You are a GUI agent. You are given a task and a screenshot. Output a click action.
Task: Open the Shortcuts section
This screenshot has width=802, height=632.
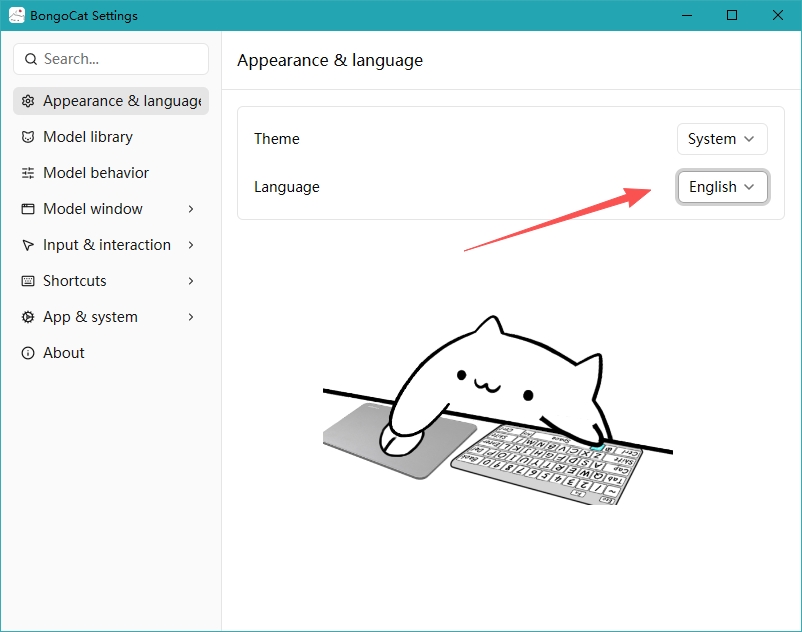tap(111, 281)
